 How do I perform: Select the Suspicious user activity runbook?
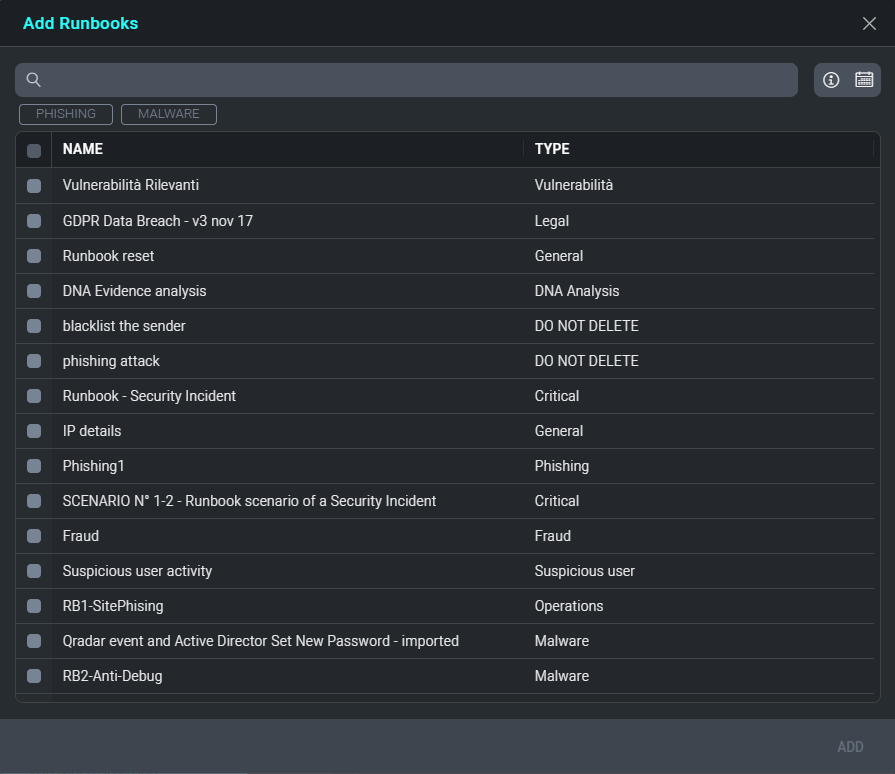(138, 571)
